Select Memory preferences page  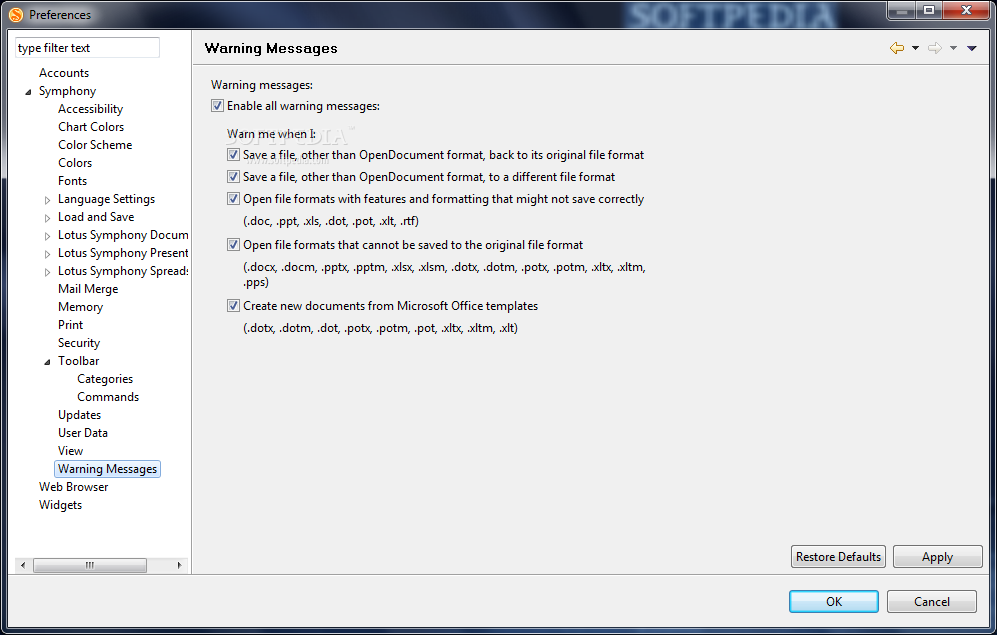(x=80, y=306)
